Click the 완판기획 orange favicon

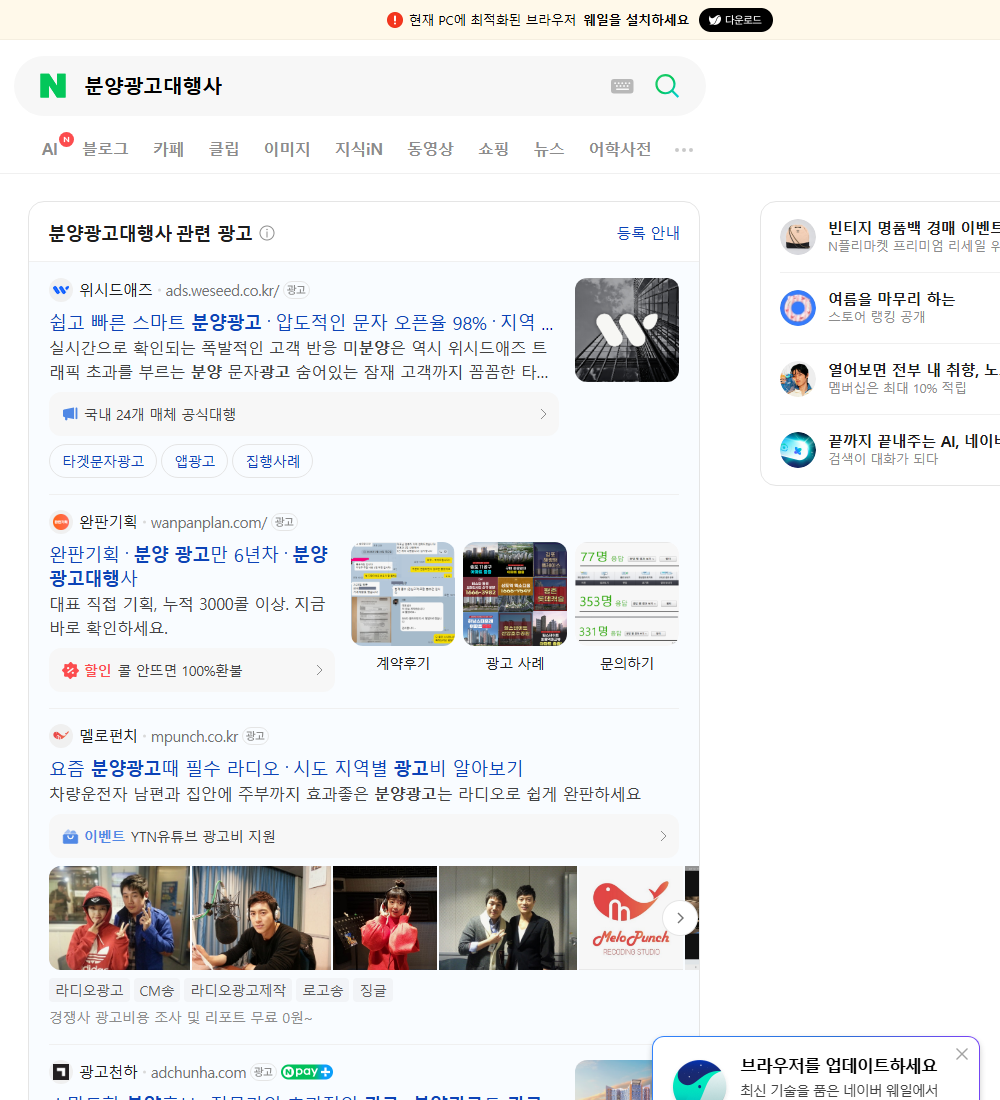[61, 522]
